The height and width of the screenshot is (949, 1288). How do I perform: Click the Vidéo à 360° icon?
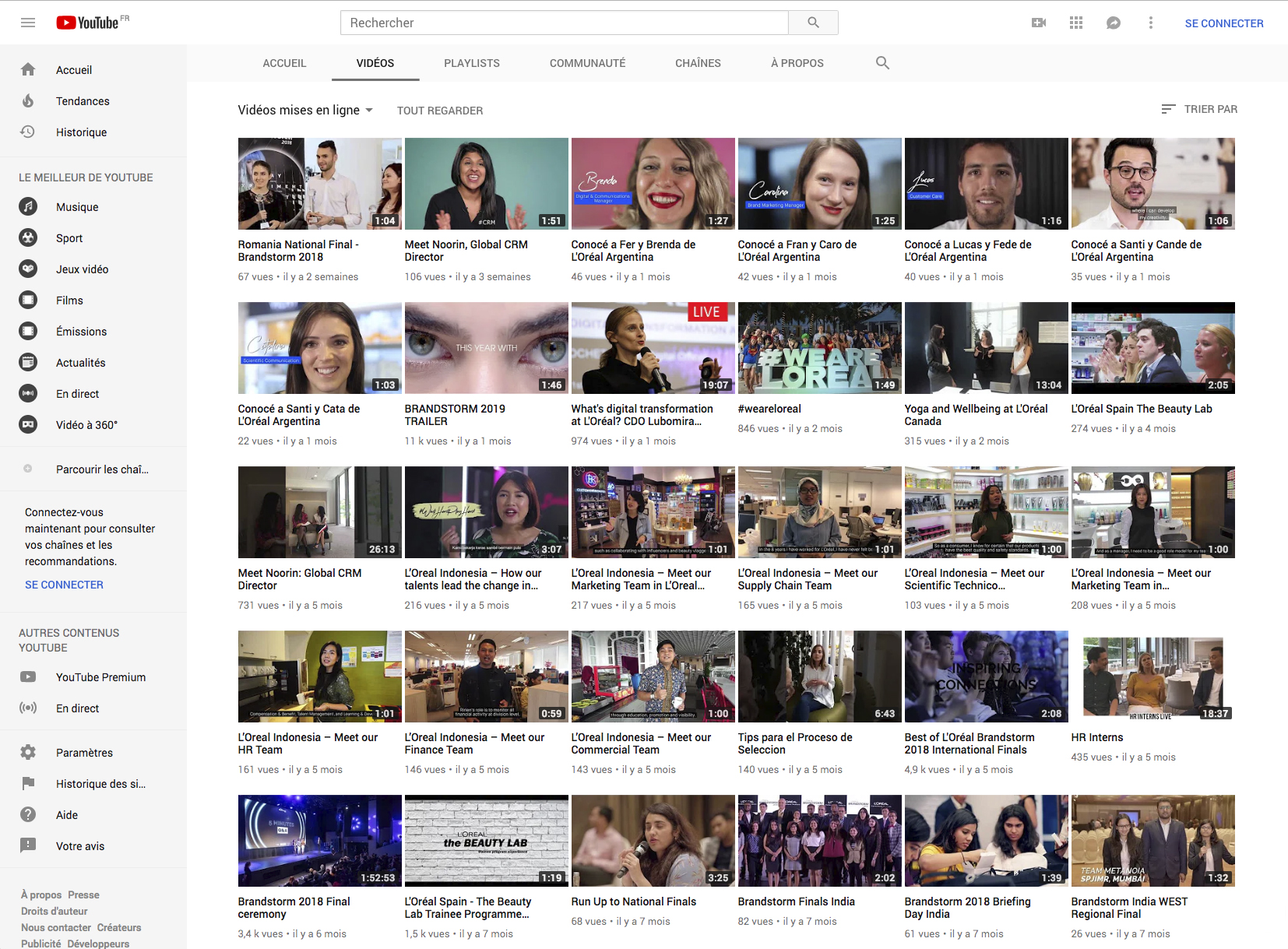click(x=28, y=424)
